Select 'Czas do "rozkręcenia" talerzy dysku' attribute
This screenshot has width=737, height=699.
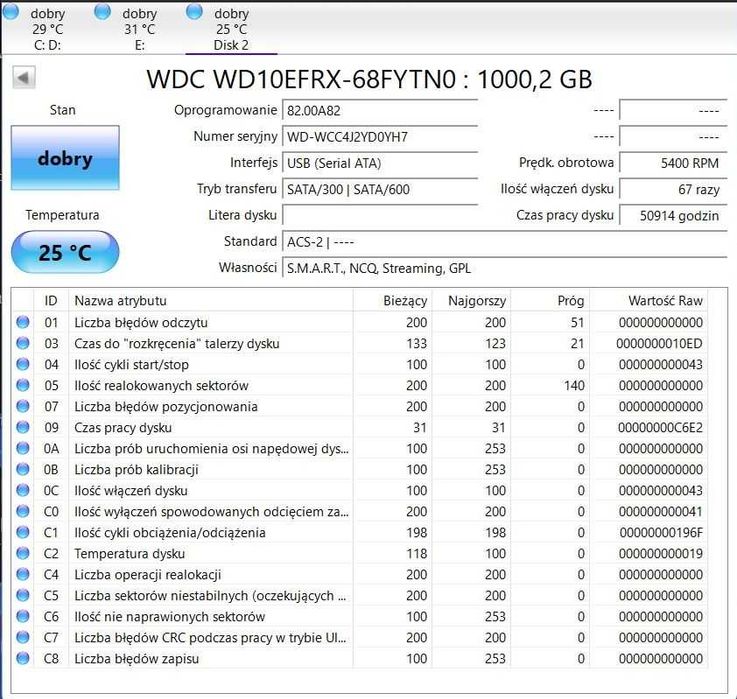click(177, 344)
